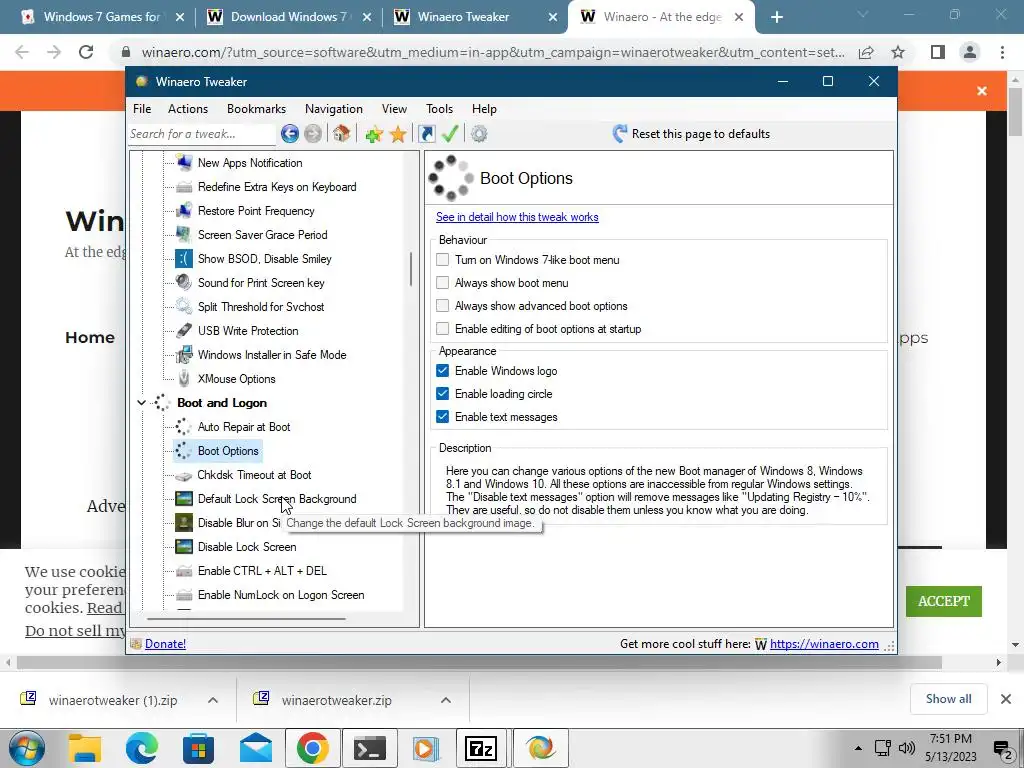Click Chrome bookmark star in address bar
Viewport: 1024px width, 768px height.
click(x=898, y=52)
